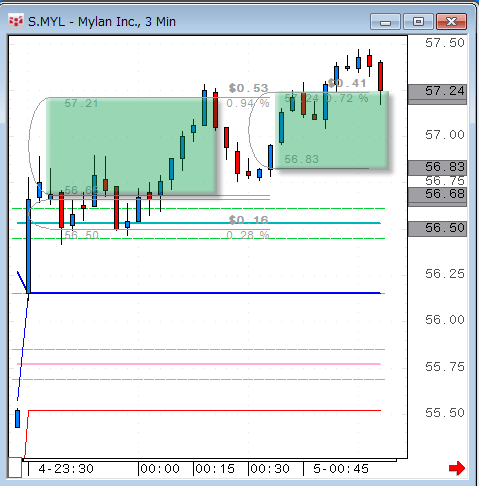479x486 pixels.
Task: Click the 56.25 price axis label
Action: 445,274
